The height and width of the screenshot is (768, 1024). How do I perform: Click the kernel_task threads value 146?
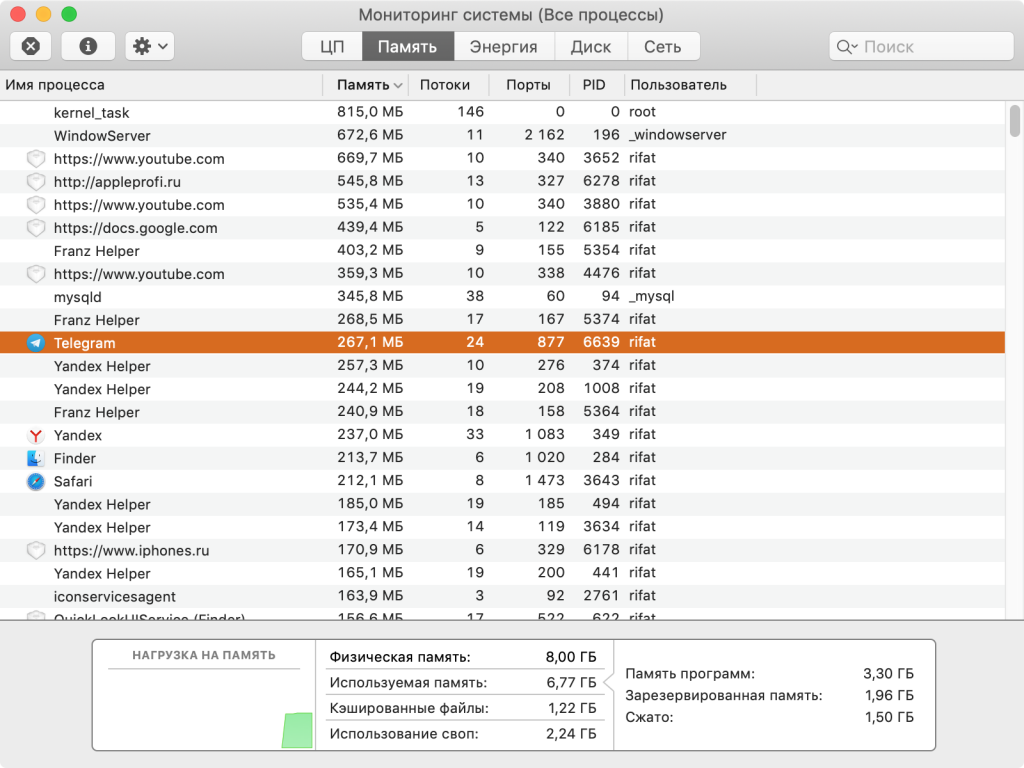[x=470, y=112]
